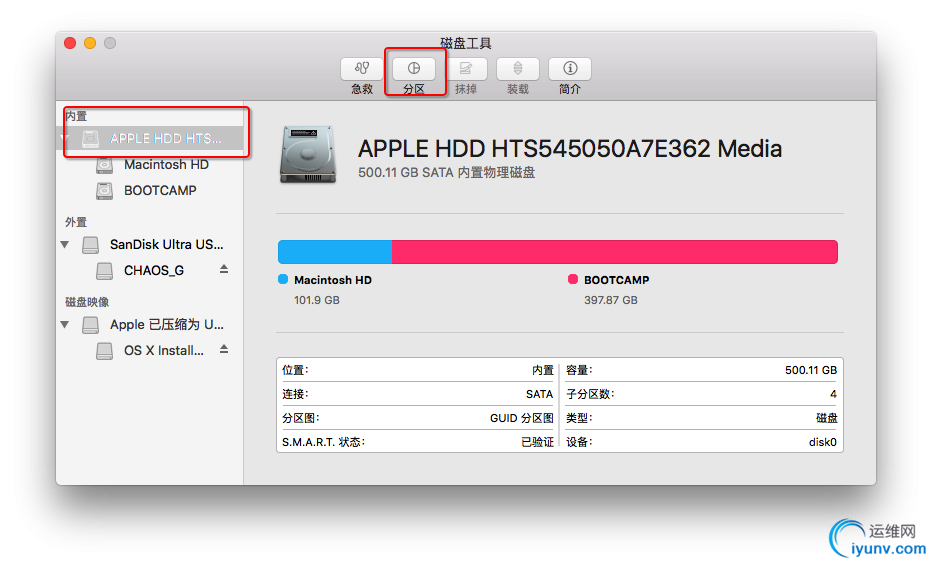
Task: Click the disk title APPLE HDD HTS545050A7E362 Media
Action: click(x=570, y=149)
